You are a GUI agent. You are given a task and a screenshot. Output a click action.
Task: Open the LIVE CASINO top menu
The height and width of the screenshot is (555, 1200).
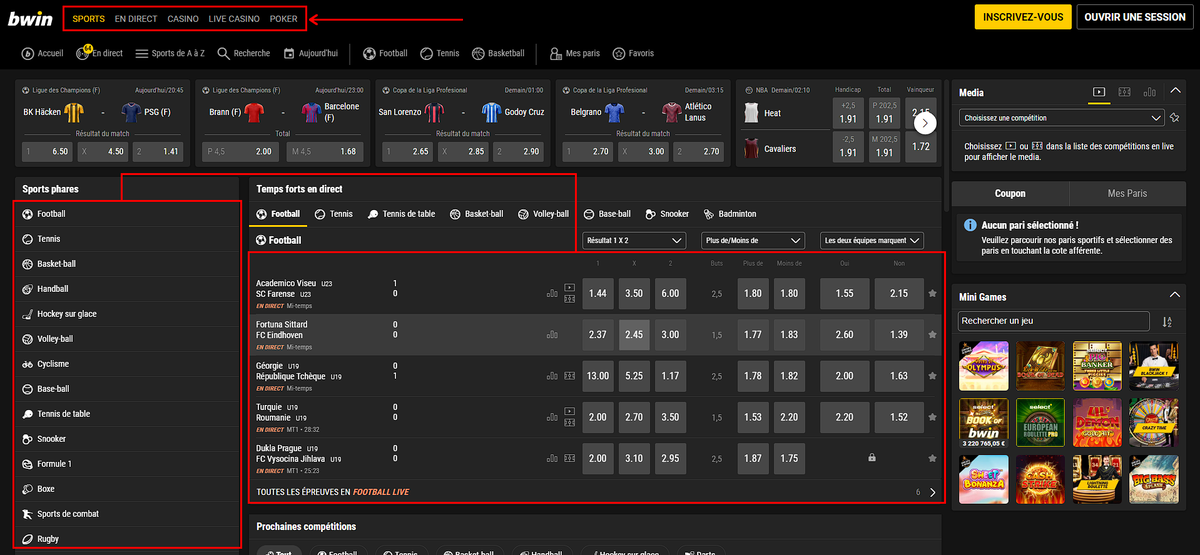(x=234, y=19)
